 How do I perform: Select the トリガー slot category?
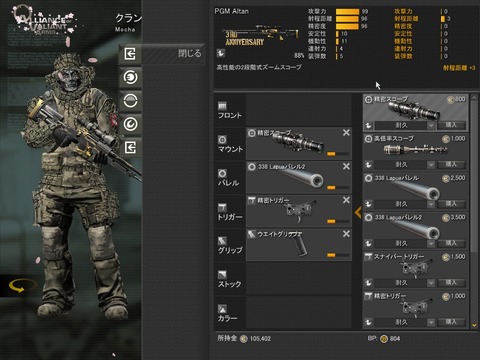click(x=230, y=212)
